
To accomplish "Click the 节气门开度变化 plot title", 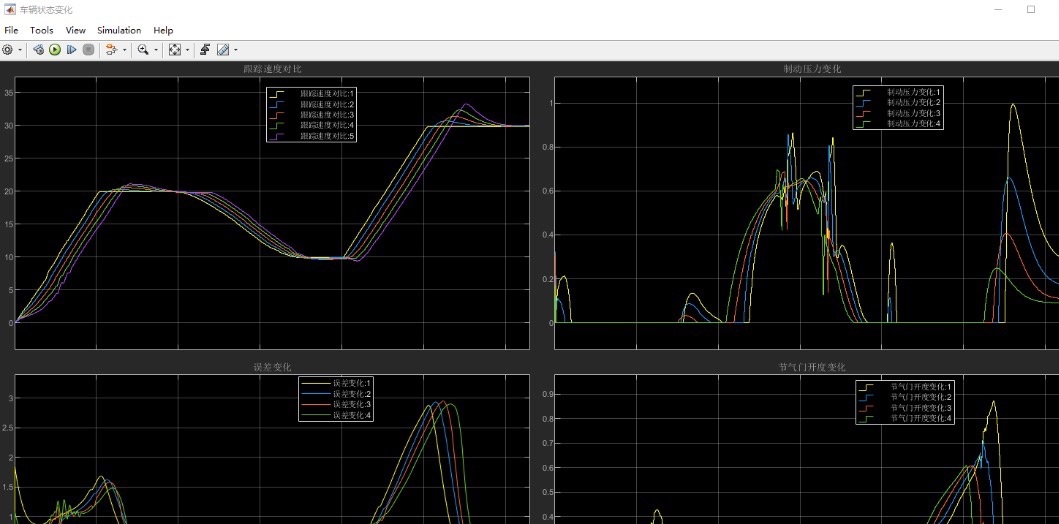I will (x=812, y=367).
